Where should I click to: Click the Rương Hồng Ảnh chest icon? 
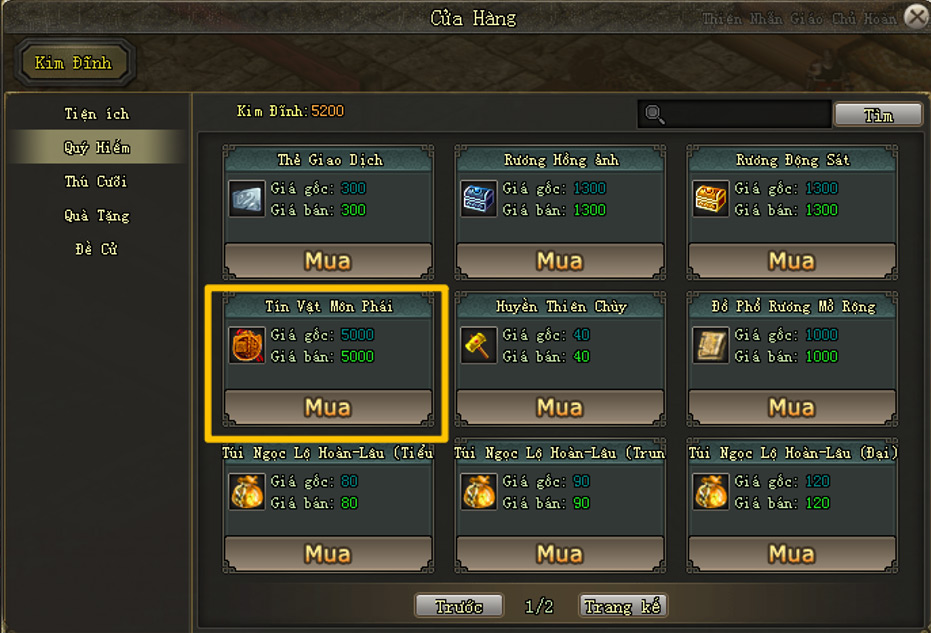tap(478, 199)
